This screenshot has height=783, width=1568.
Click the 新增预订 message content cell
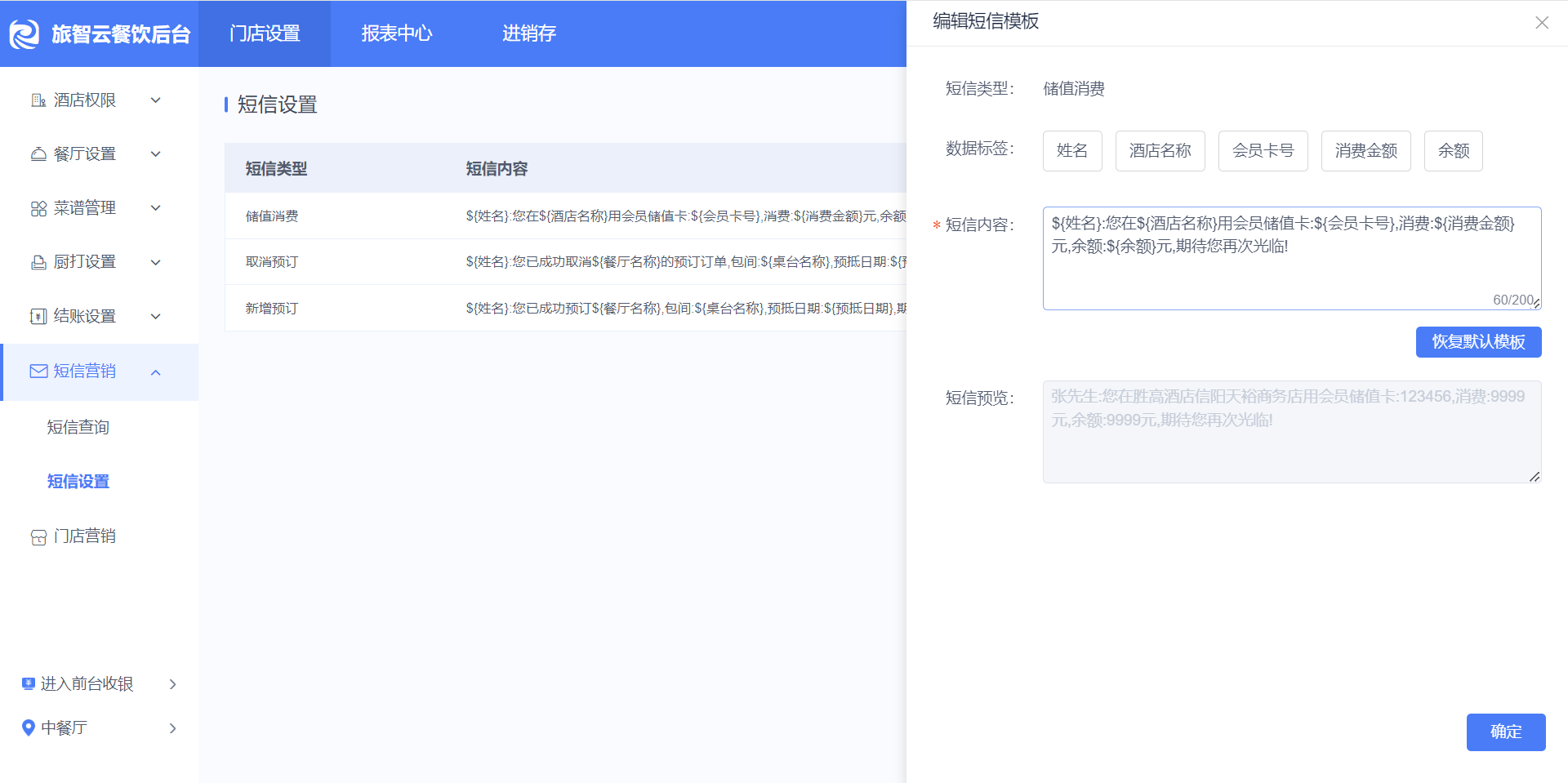[686, 309]
